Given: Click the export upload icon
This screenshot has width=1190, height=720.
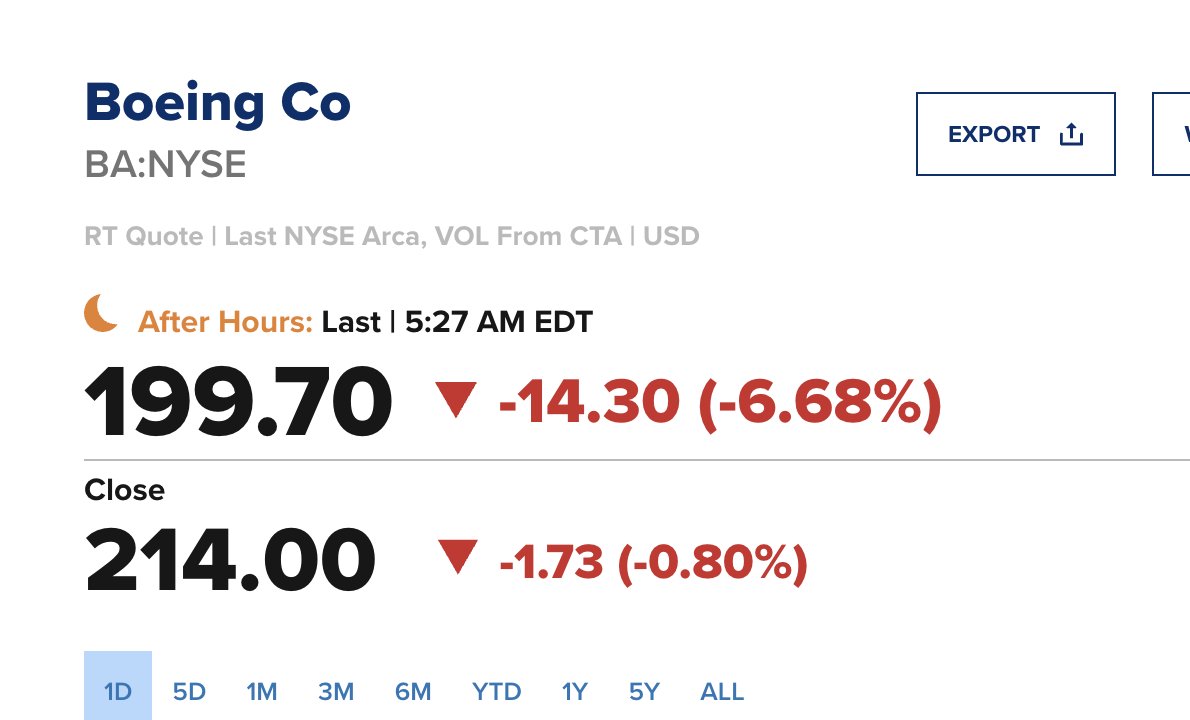Looking at the screenshot, I should (x=1071, y=133).
